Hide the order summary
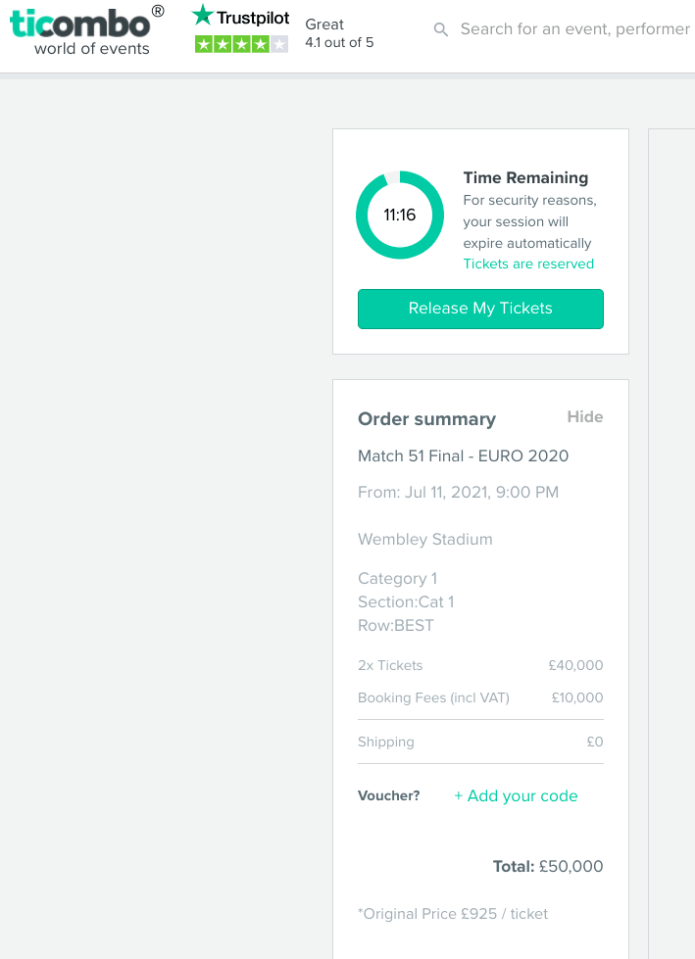This screenshot has width=695, height=959. 584,417
